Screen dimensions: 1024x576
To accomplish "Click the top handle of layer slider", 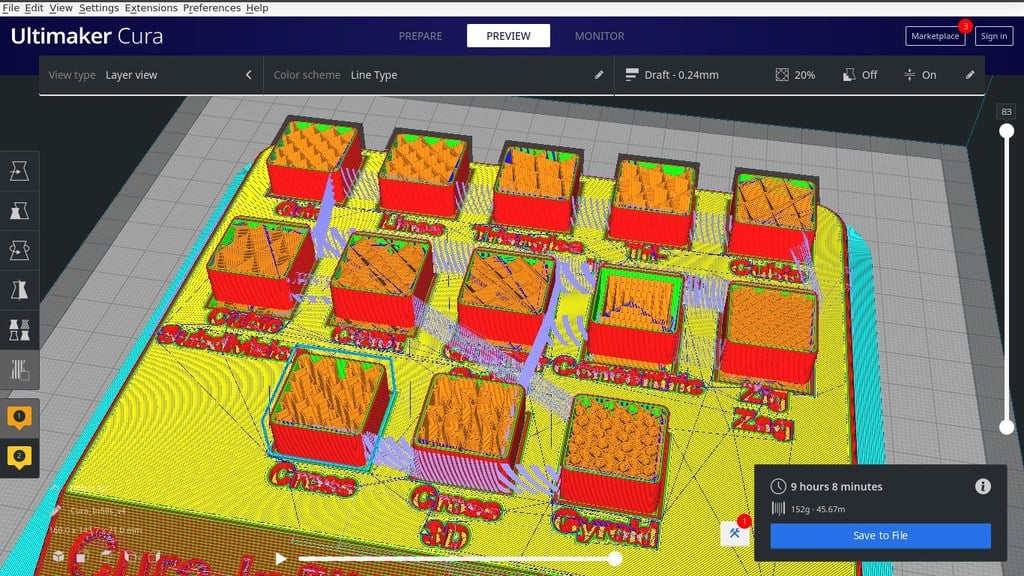I will point(1006,131).
